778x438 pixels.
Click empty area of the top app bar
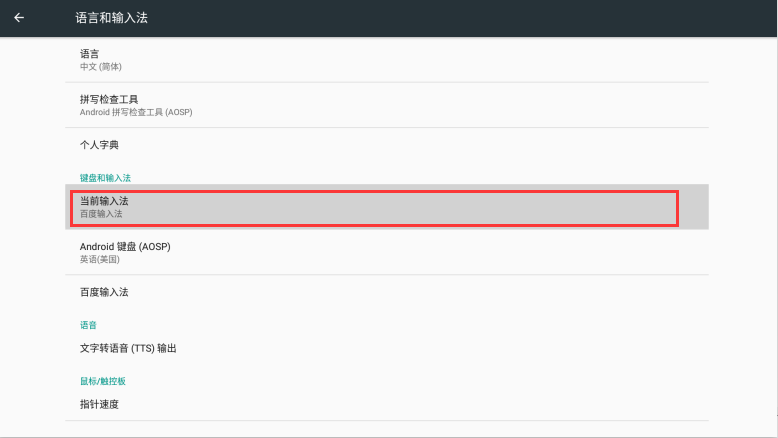pos(450,18)
